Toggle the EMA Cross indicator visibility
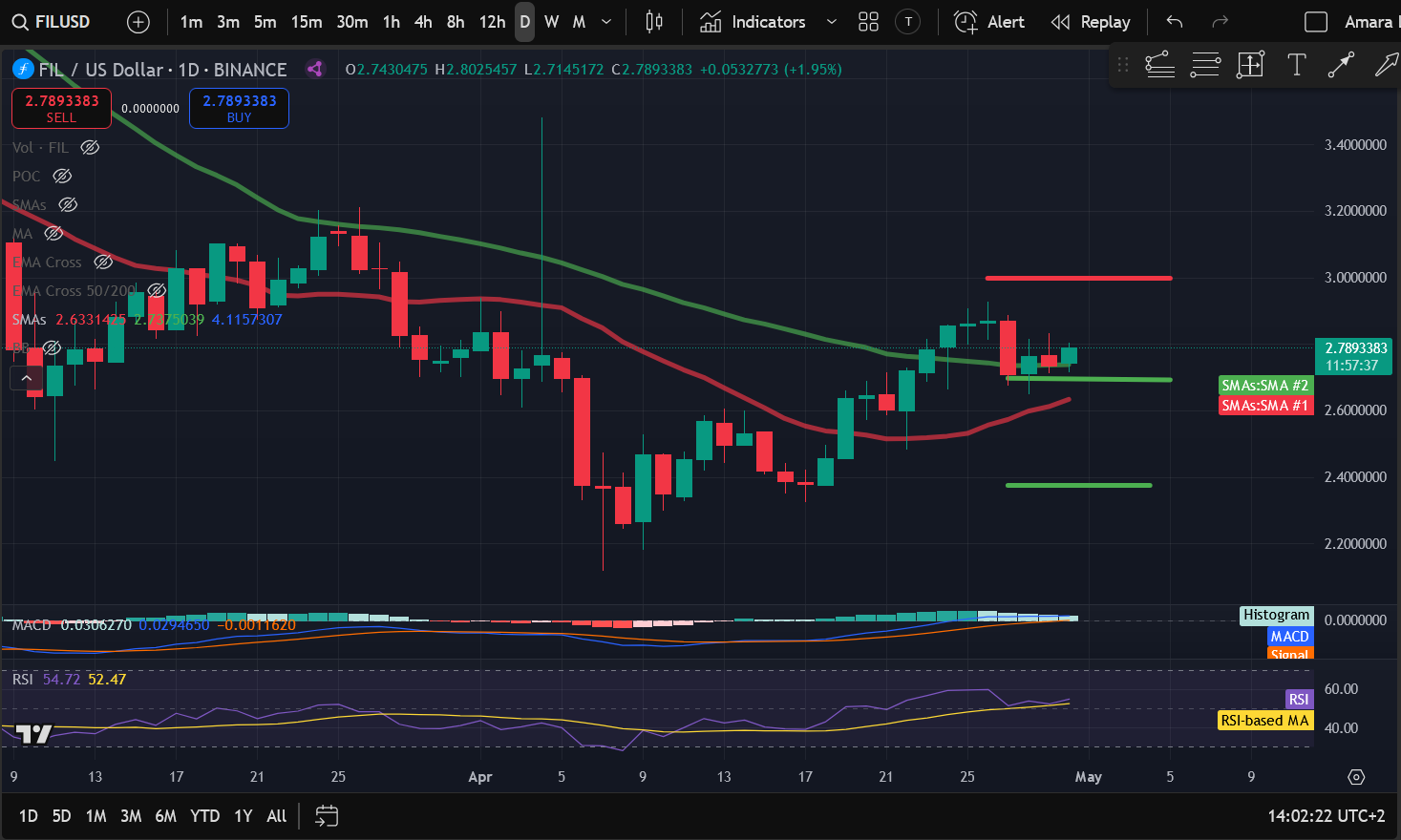The width and height of the screenshot is (1401, 840). [x=103, y=262]
